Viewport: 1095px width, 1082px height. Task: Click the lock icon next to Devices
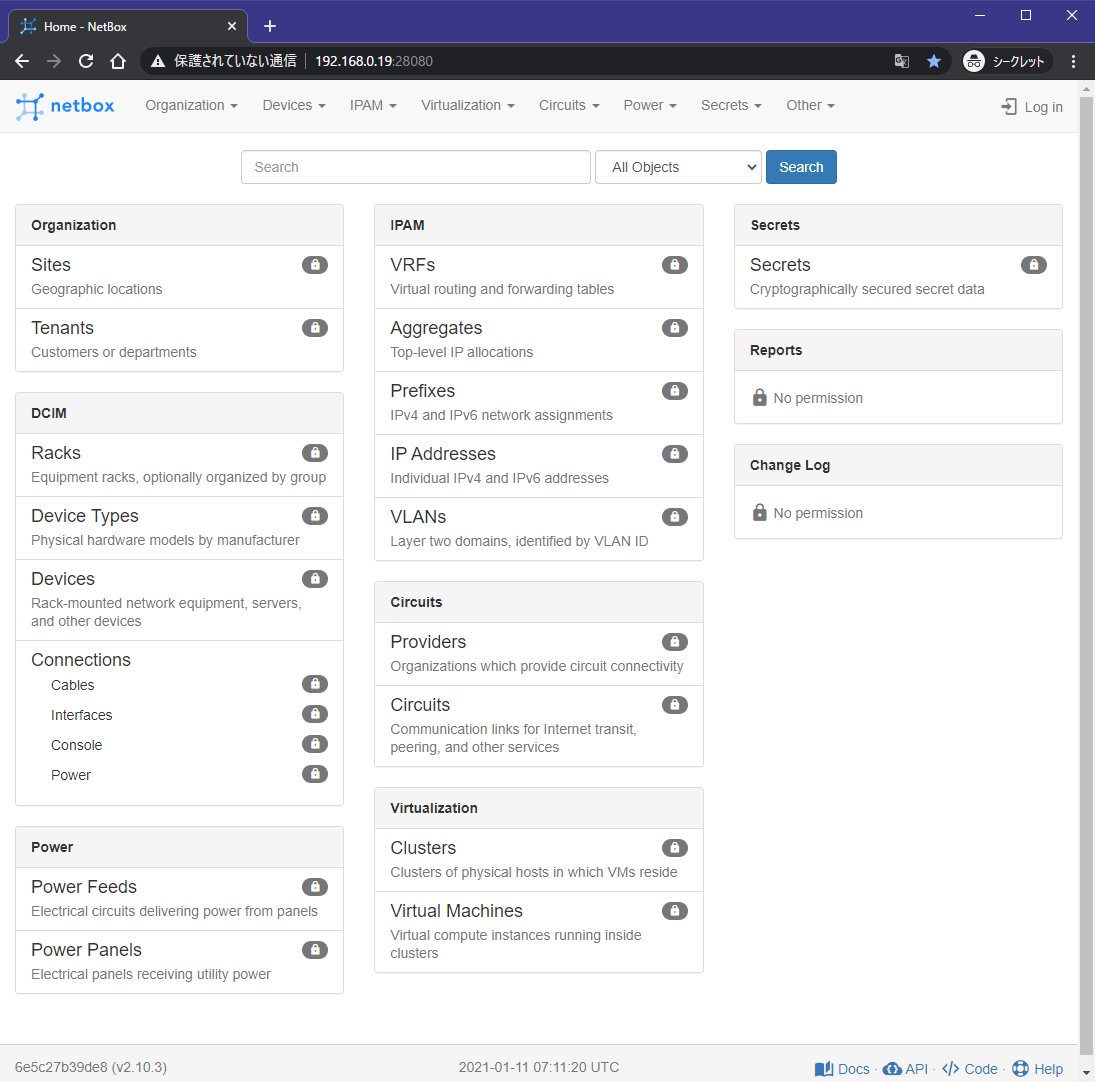[314, 578]
